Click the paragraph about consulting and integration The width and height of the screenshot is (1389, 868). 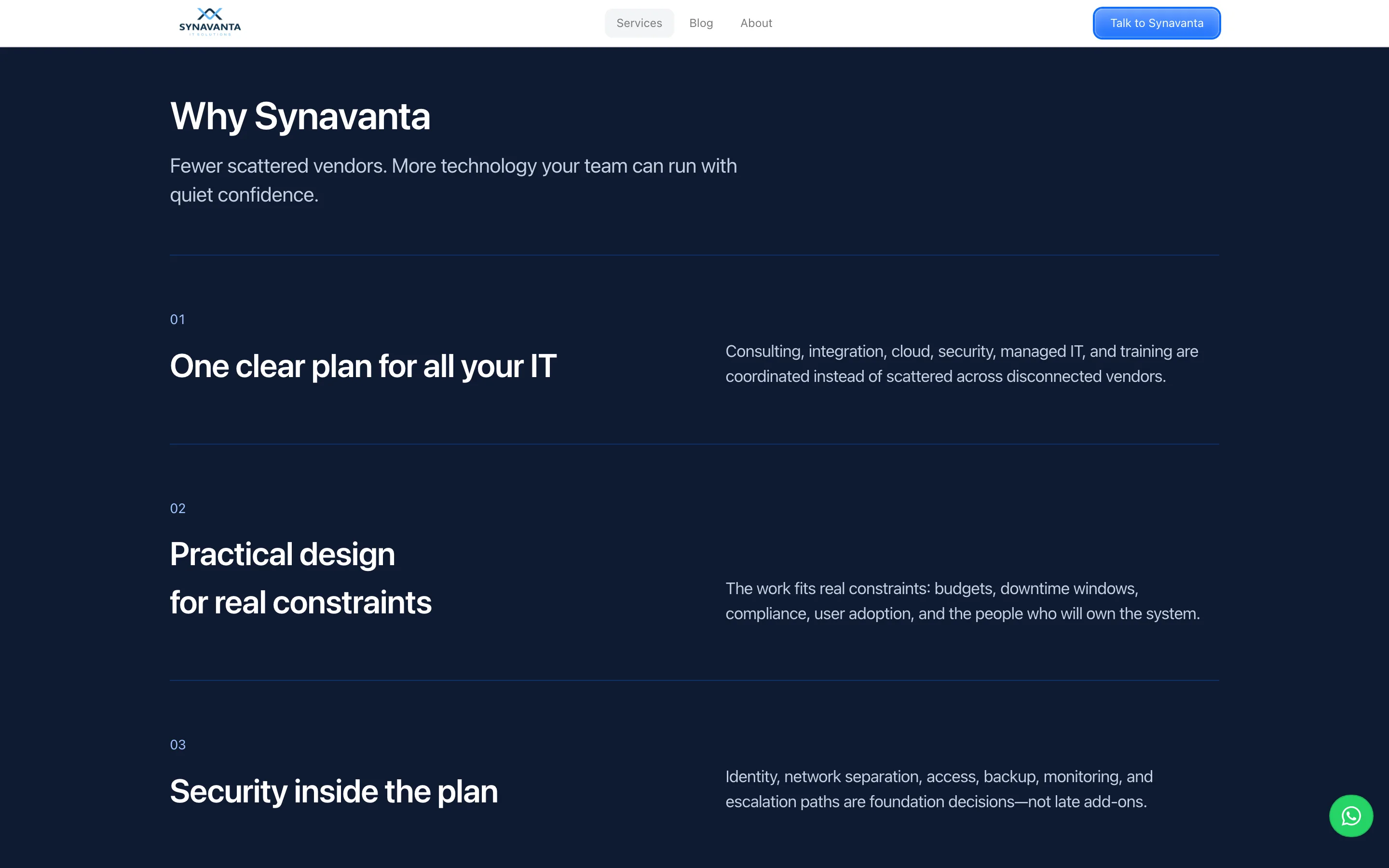click(x=961, y=364)
